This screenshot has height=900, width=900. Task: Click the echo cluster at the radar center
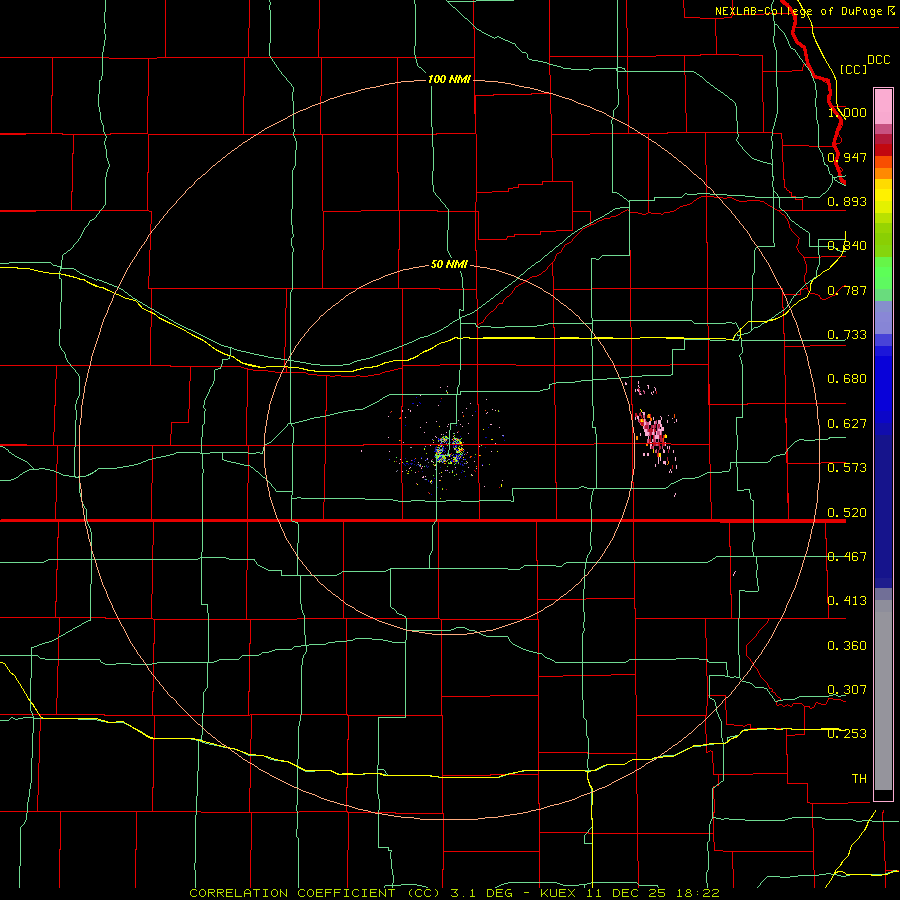448,450
